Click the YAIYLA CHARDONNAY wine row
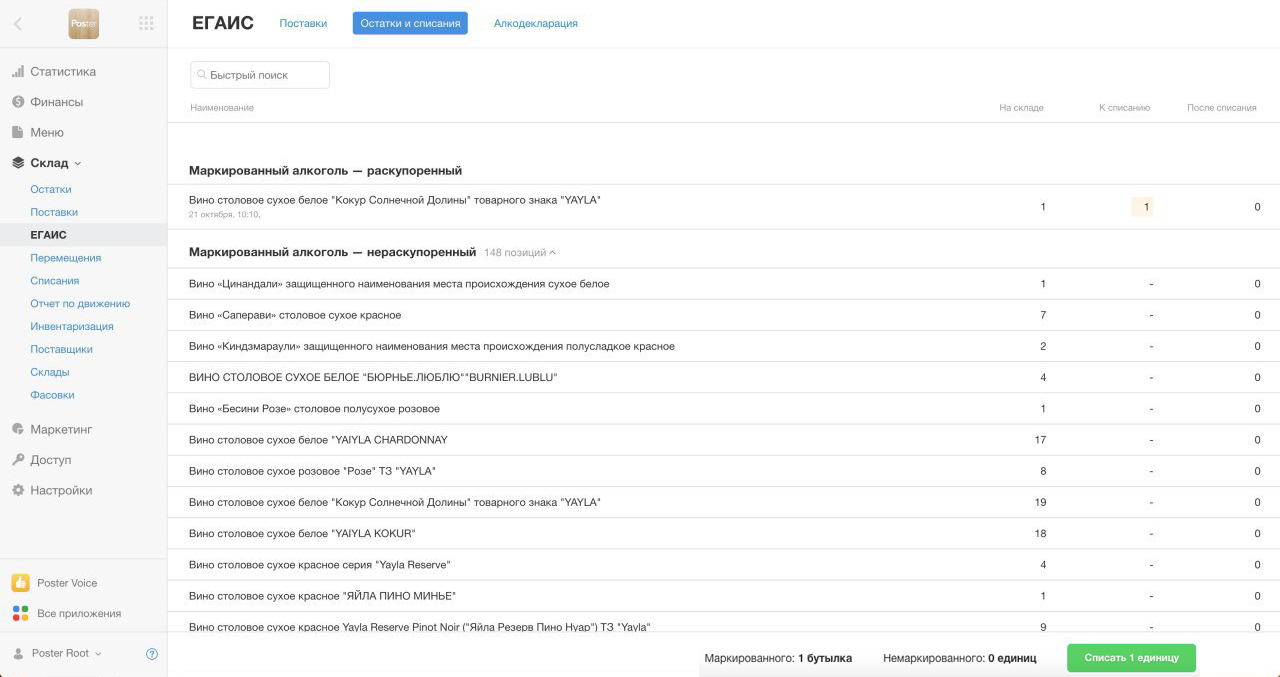This screenshot has height=677, width=1280. [724, 440]
